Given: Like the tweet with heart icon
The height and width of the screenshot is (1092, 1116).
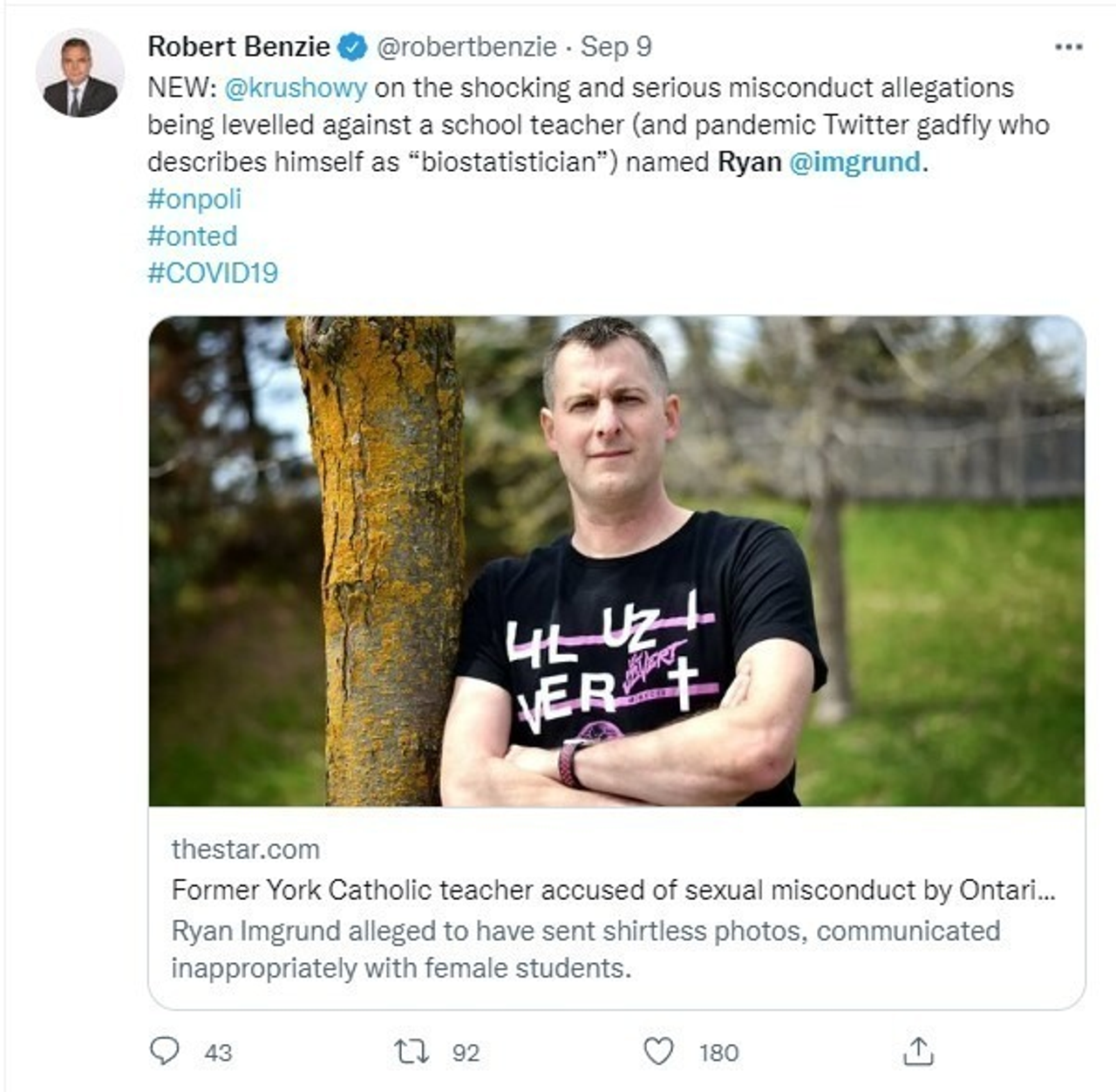Looking at the screenshot, I should pos(658,1051).
